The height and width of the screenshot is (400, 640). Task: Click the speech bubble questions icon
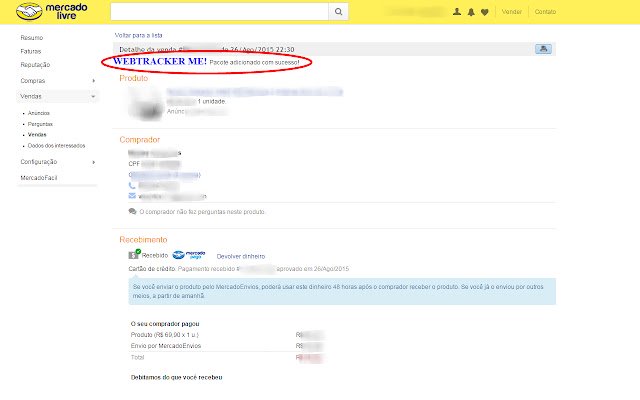(132, 211)
